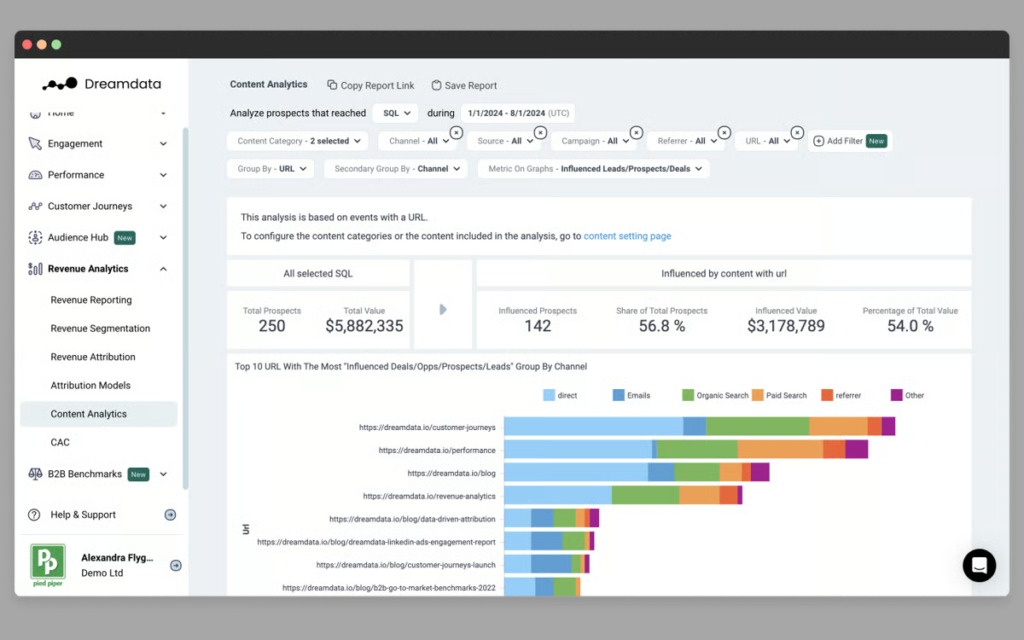Open Revenue Attribution page
Viewport: 1024px width, 640px height.
93,357
